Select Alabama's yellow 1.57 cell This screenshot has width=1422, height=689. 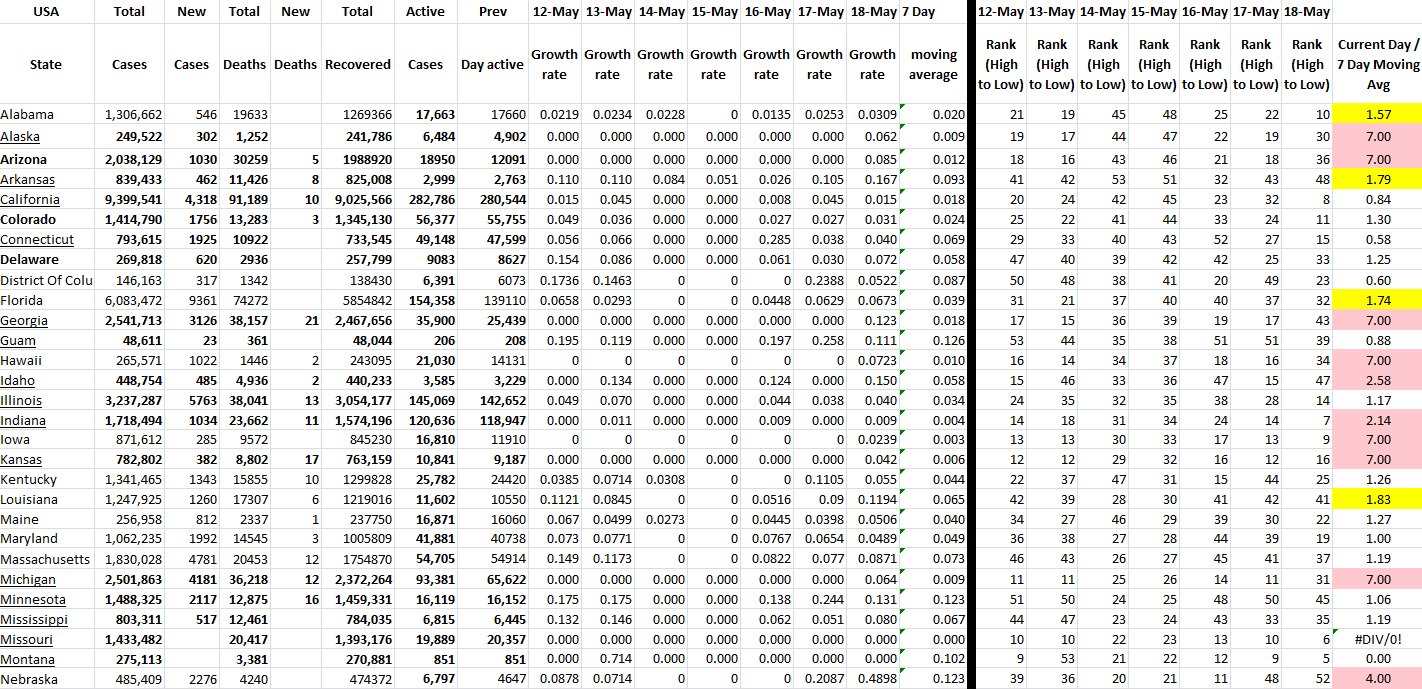pos(1377,115)
